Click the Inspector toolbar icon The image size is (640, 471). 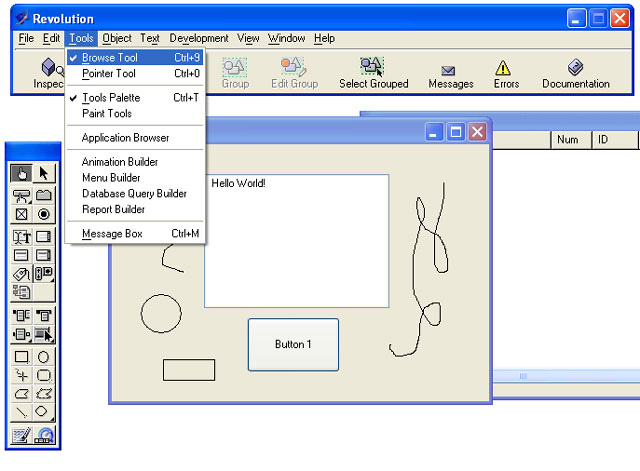[x=49, y=73]
